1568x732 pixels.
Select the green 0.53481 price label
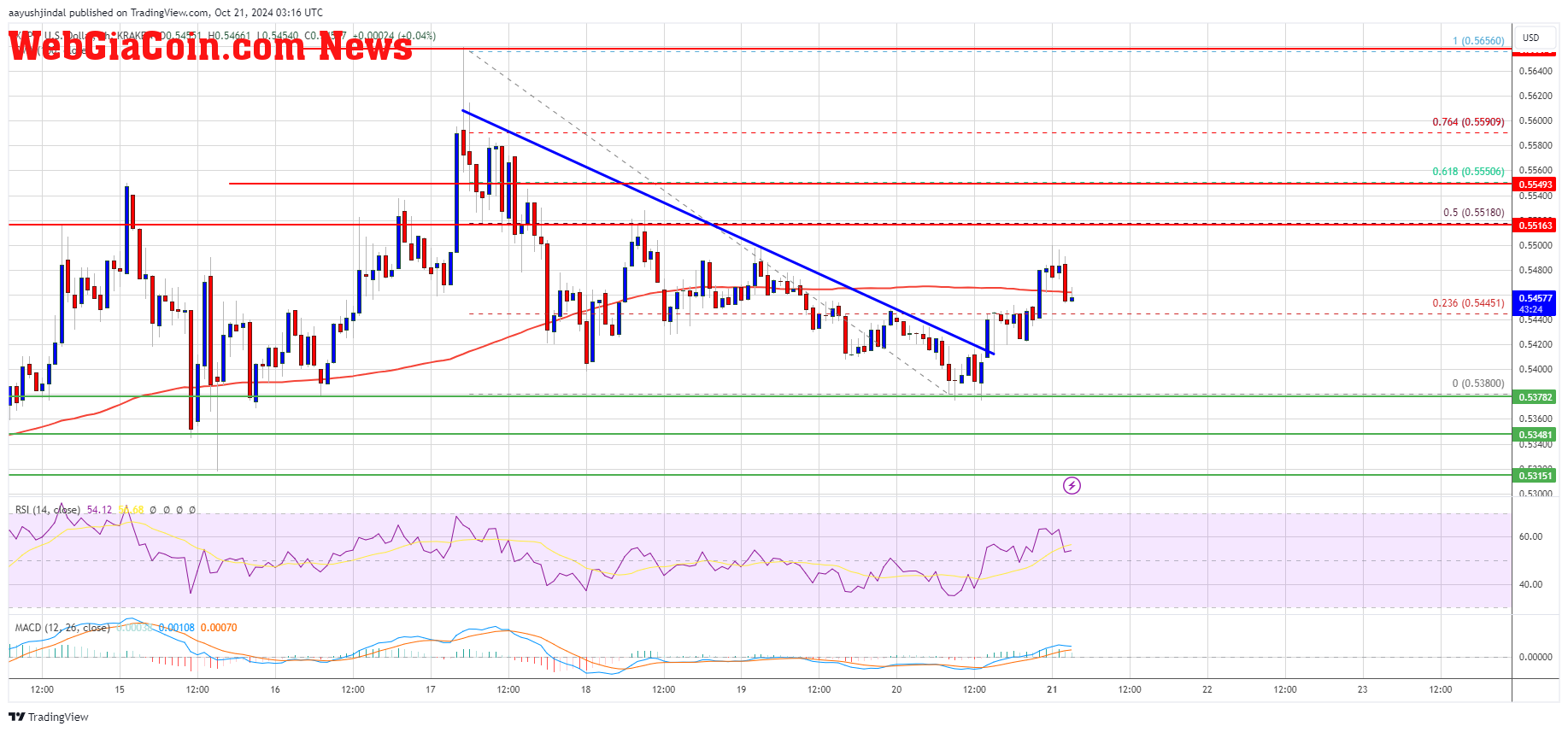click(1535, 435)
